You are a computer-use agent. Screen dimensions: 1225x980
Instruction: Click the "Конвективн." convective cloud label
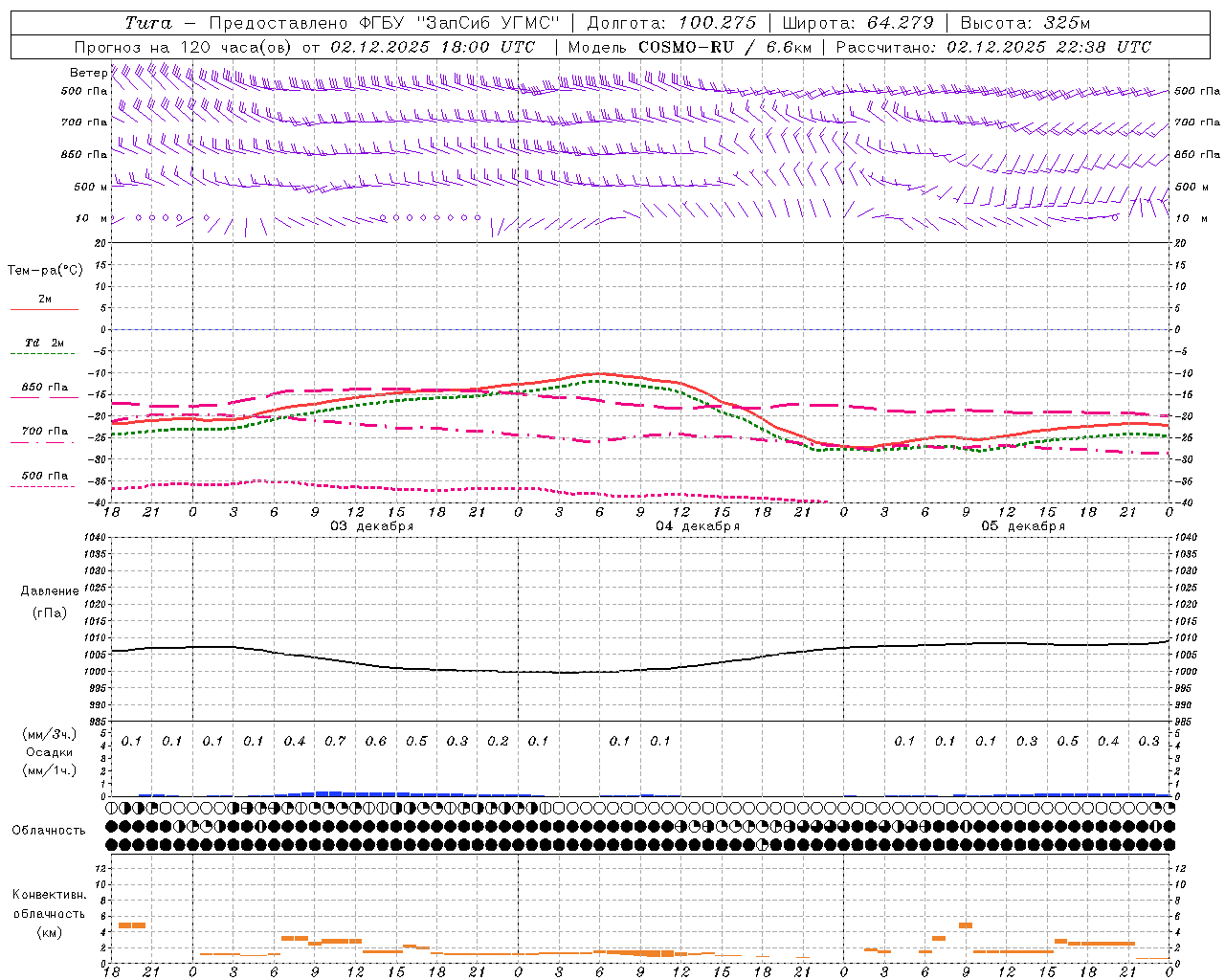pos(49,895)
